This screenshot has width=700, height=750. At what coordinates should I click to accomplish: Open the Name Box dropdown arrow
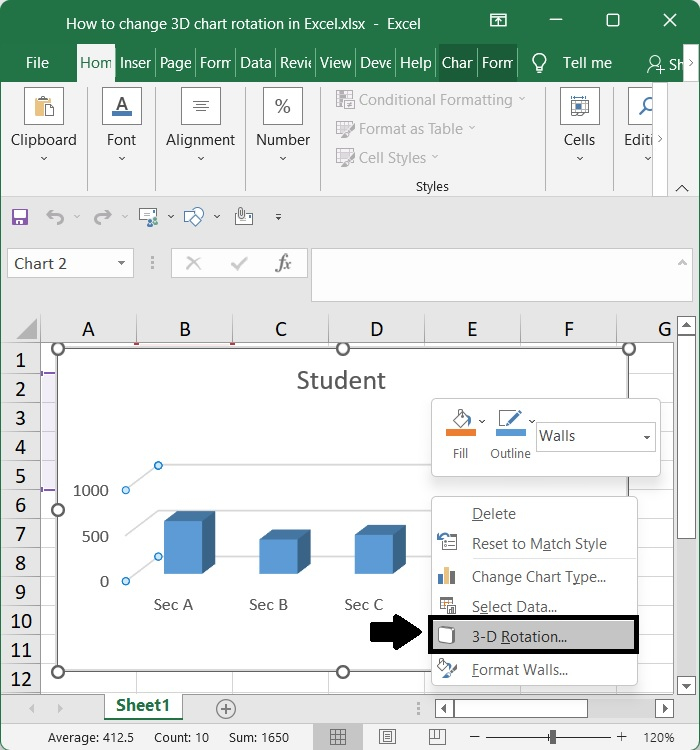[122, 263]
